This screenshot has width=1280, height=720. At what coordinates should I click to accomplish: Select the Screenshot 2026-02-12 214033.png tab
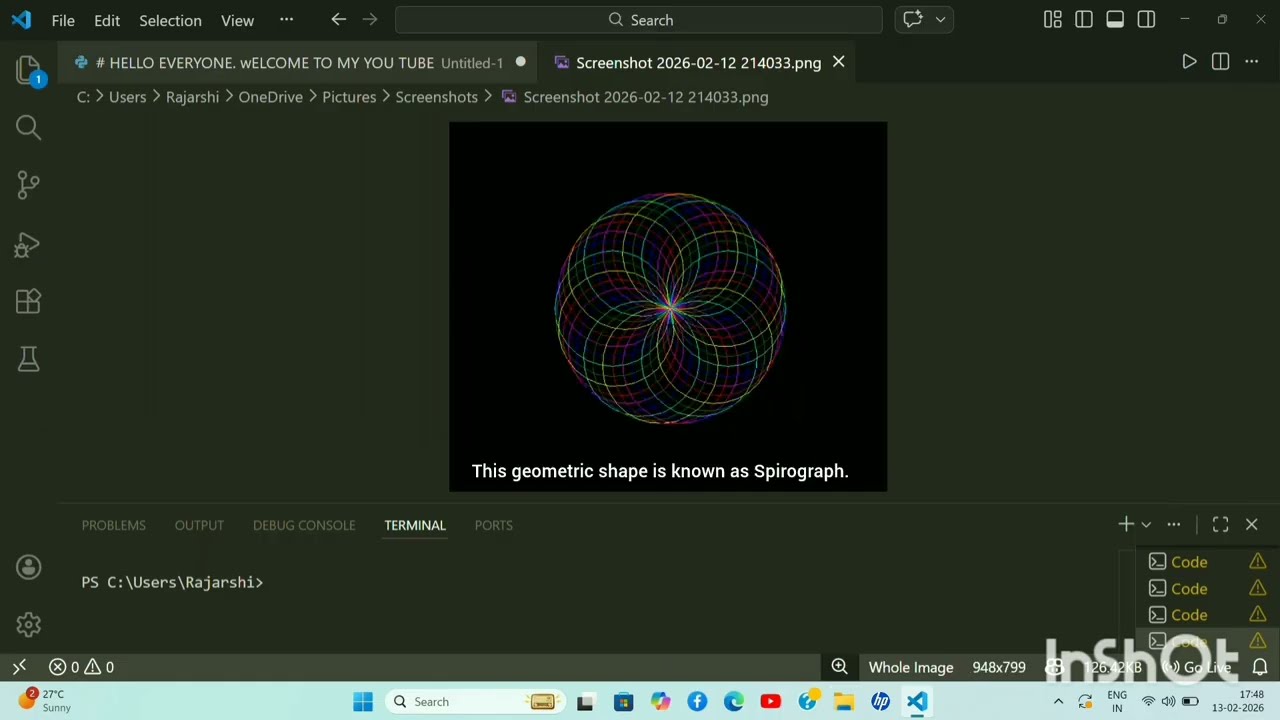[698, 62]
